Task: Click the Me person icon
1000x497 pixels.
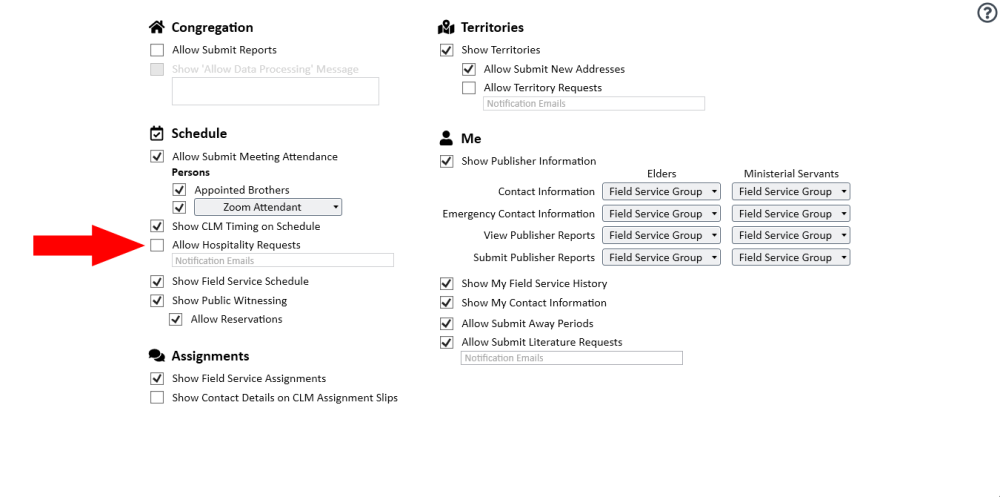Action: coord(446,139)
